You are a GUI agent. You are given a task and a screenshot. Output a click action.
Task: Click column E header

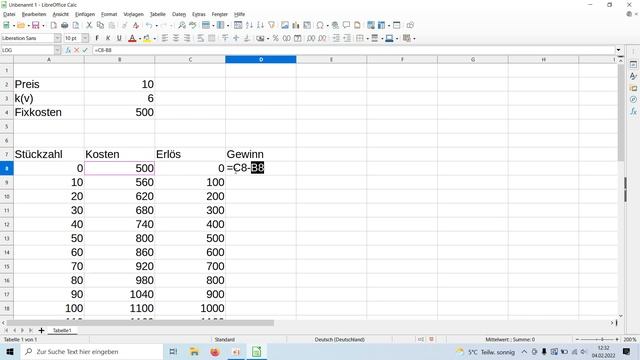coord(331,60)
